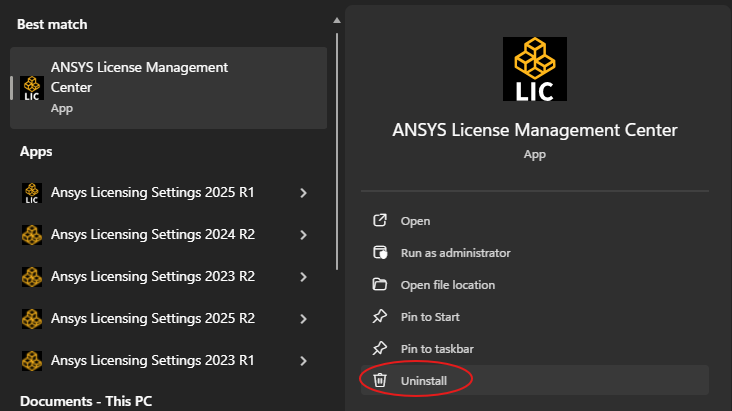
Task: Click the results list scroll up arrow
Action: [x=337, y=19]
